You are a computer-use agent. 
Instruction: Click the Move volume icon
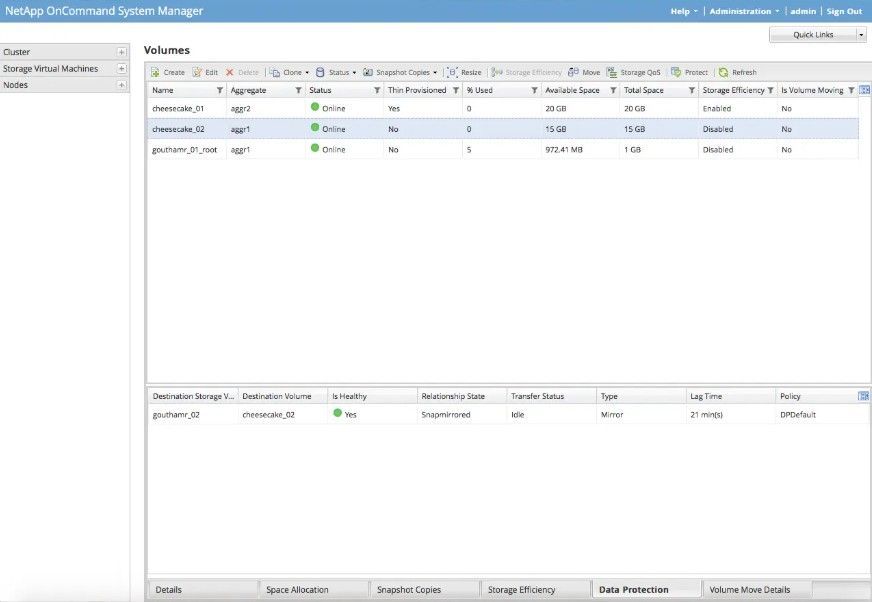pos(573,73)
